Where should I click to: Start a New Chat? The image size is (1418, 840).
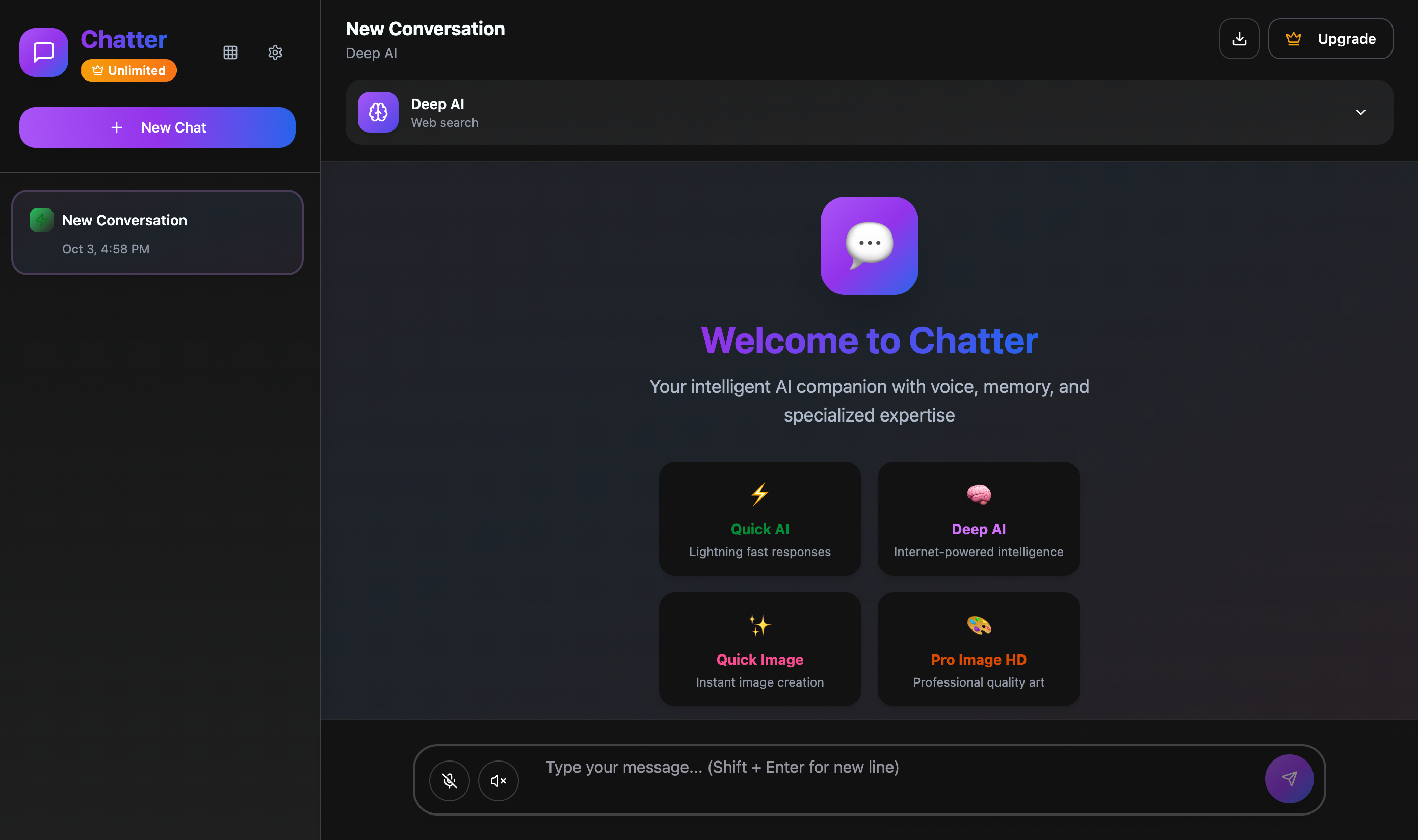pyautogui.click(x=157, y=127)
